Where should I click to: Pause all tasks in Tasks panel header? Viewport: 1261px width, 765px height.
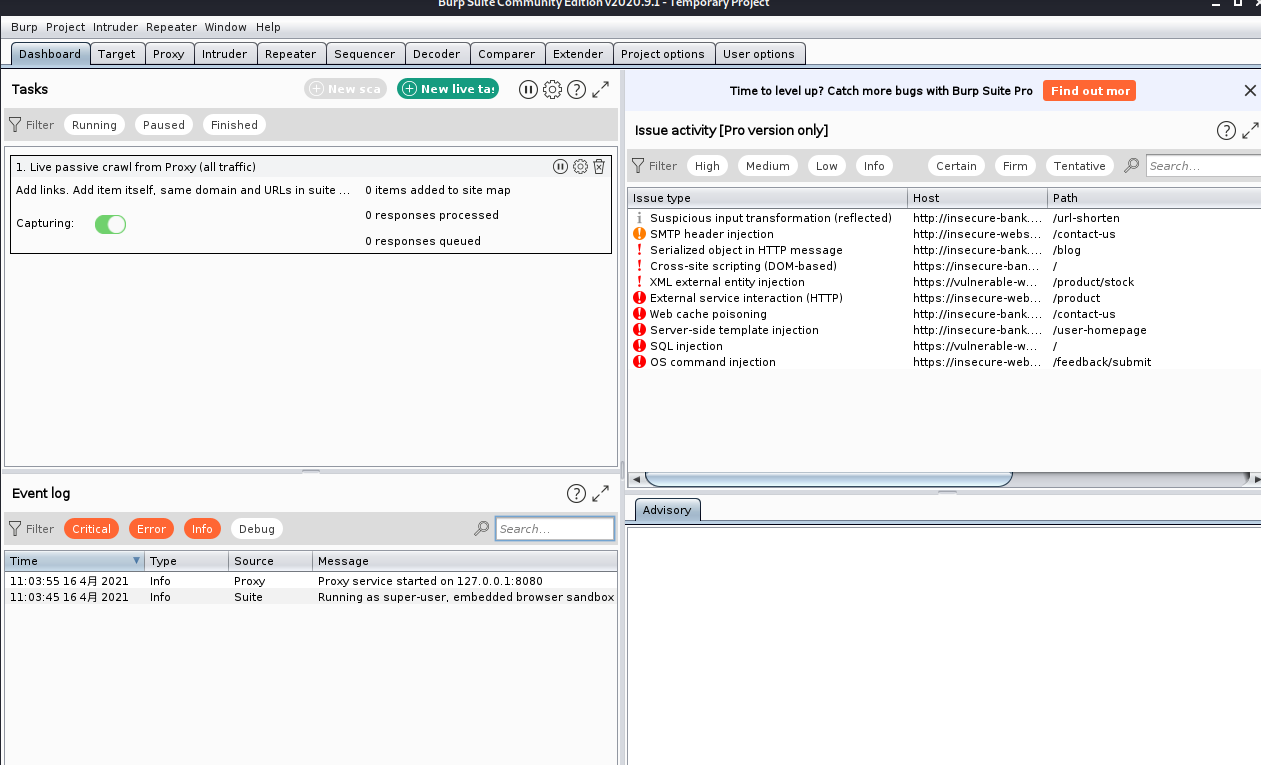click(x=528, y=89)
